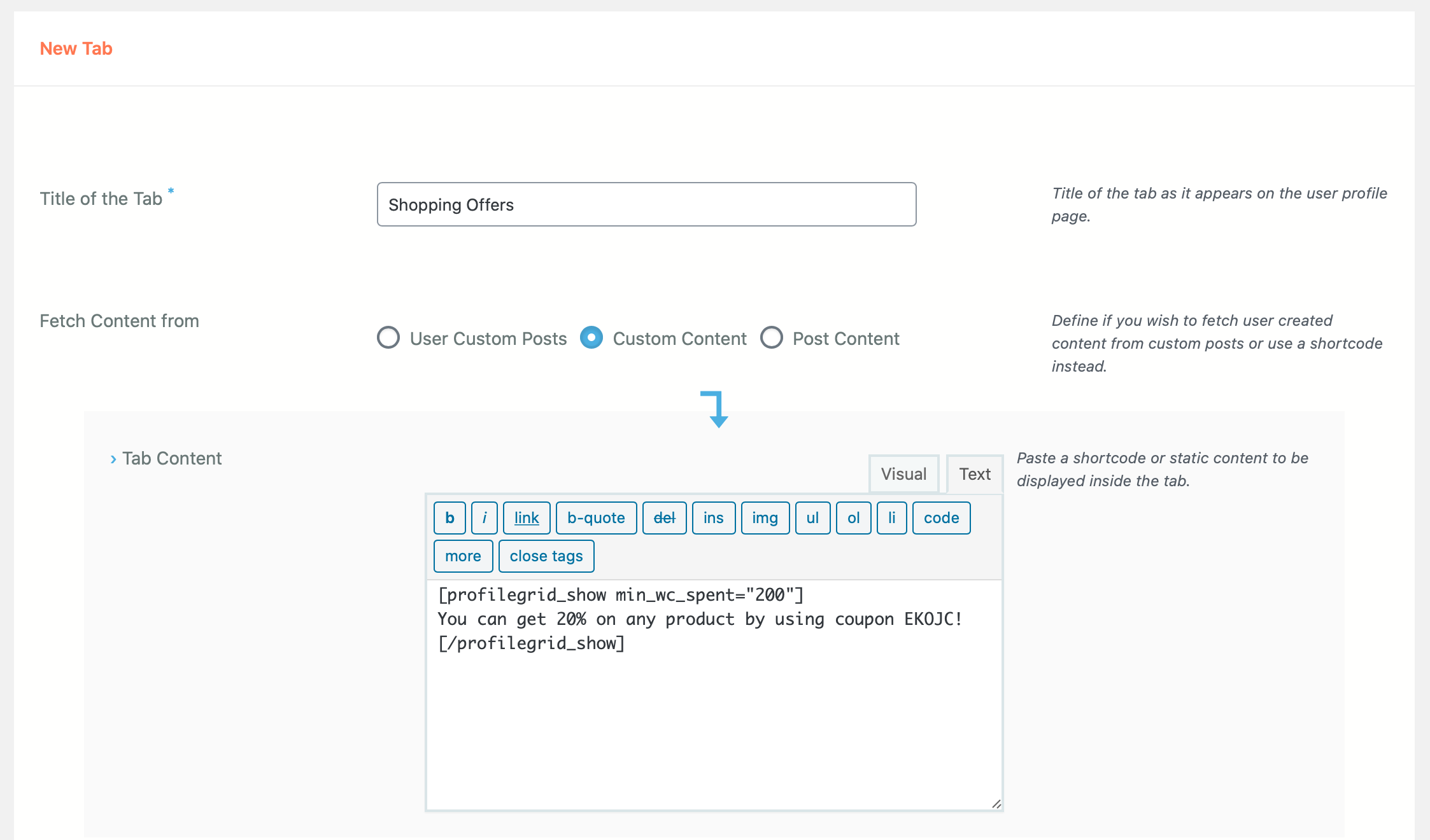This screenshot has width=1430, height=840.
Task: Insert an image using the img button
Action: pyautogui.click(x=765, y=517)
